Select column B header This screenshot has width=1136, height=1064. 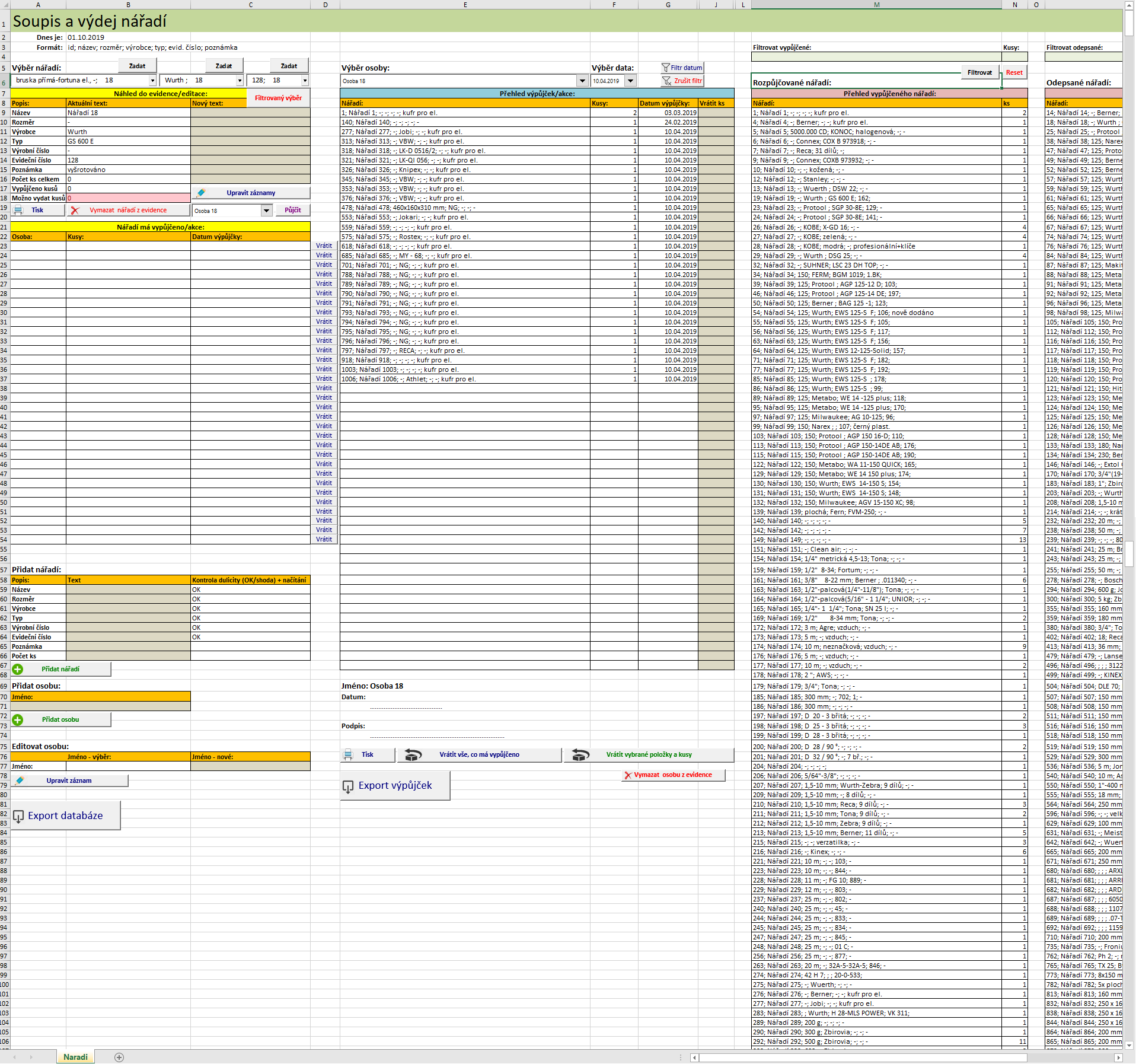tap(128, 4)
